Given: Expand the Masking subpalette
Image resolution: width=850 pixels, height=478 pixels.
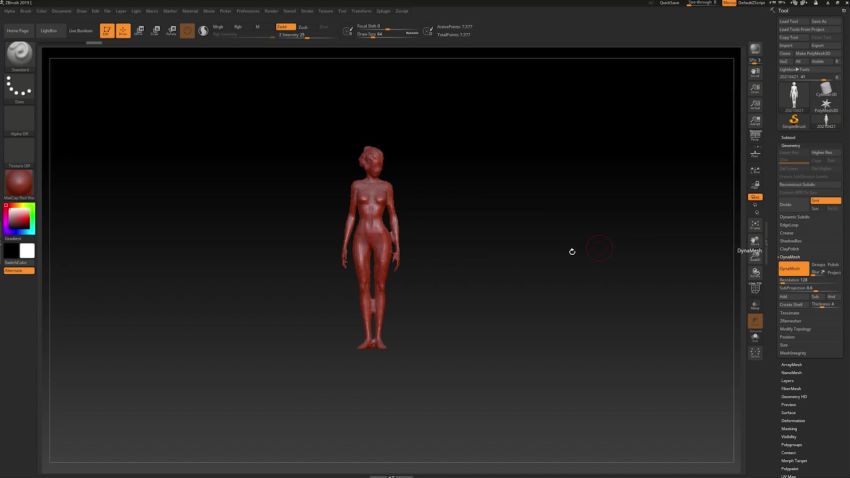Looking at the screenshot, I should point(789,429).
